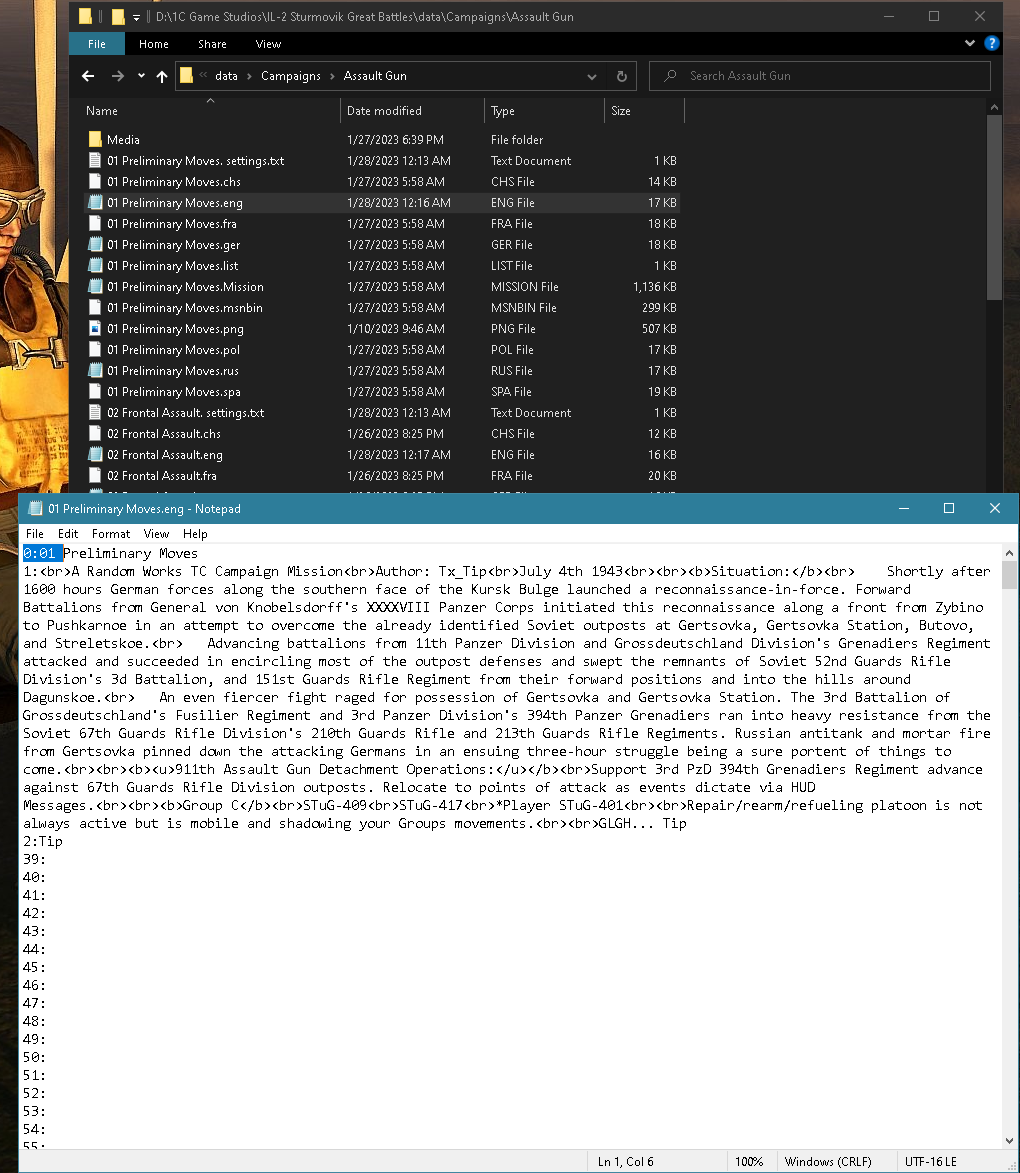Open the Notepad Format menu
Screen dimensions: 1020x1173
pos(111,533)
